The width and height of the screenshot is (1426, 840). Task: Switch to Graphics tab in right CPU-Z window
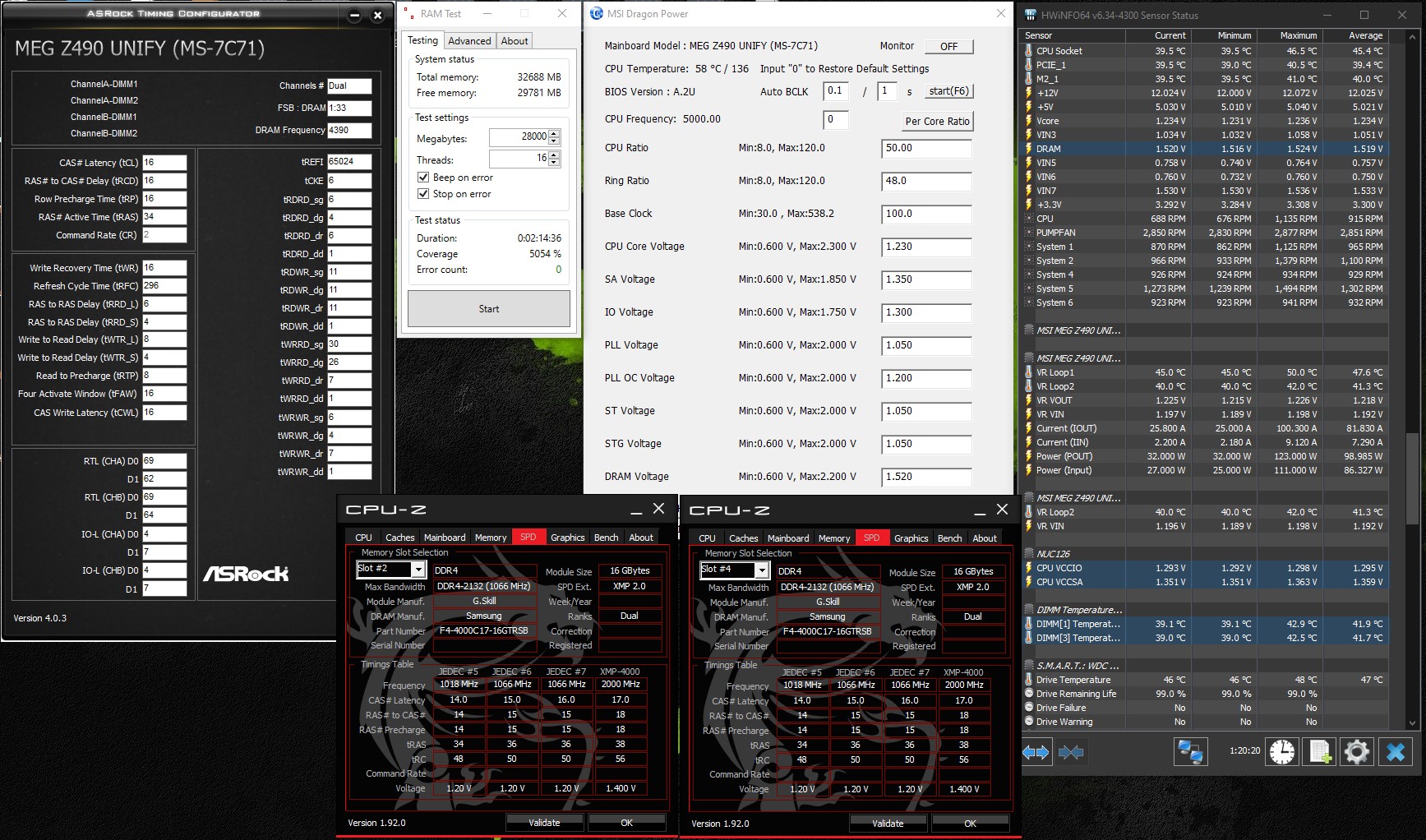click(x=911, y=538)
